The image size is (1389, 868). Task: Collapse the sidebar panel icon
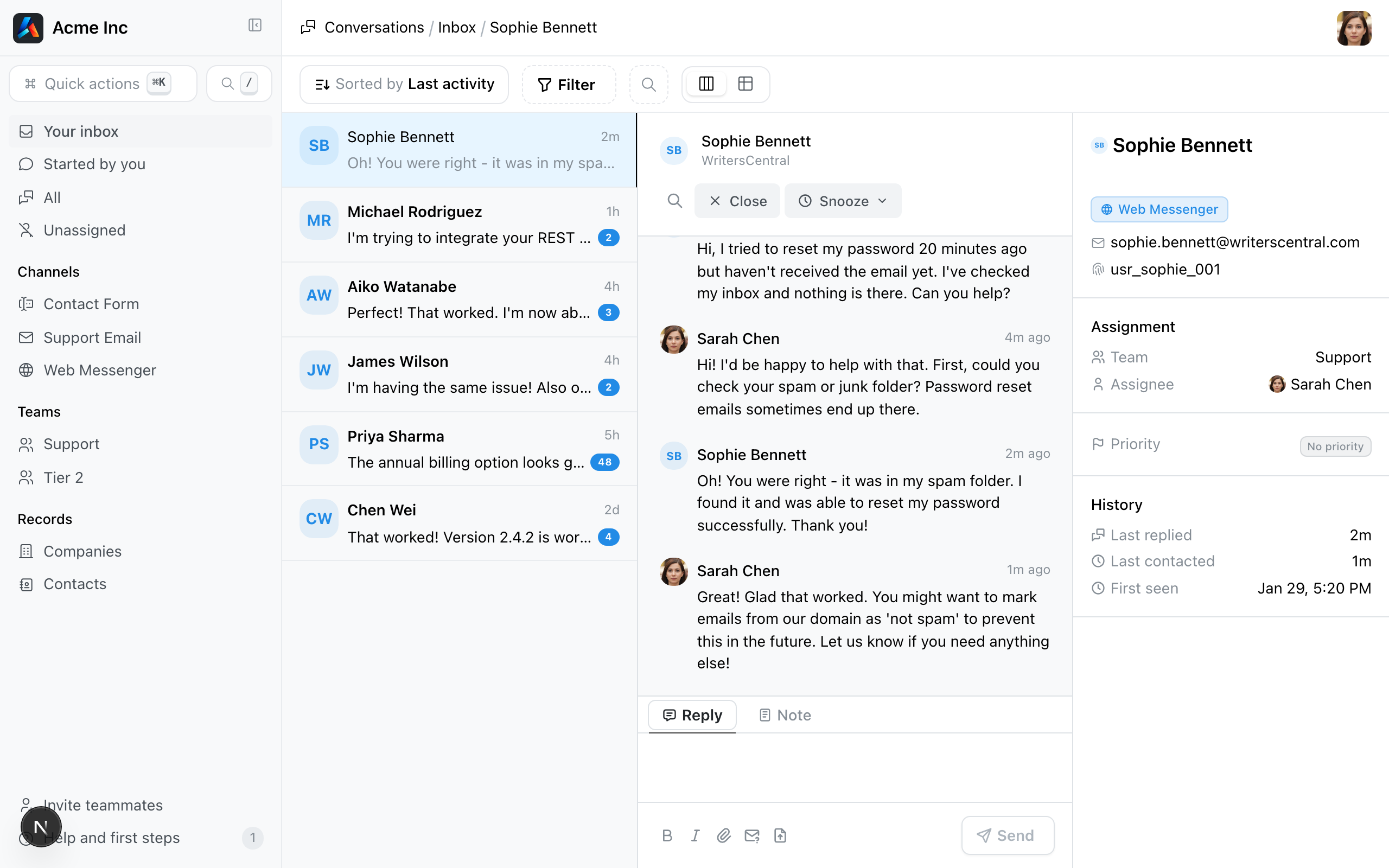(x=255, y=25)
